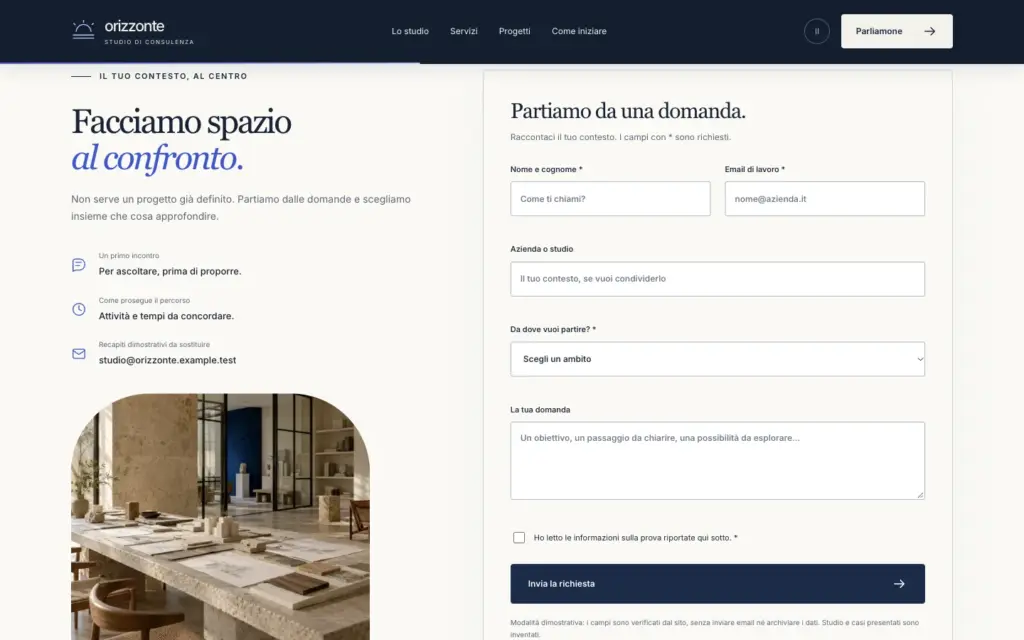Click the 'IL TUO CONTESTO, AL CENTRO' label
1024x640 pixels.
point(173,76)
